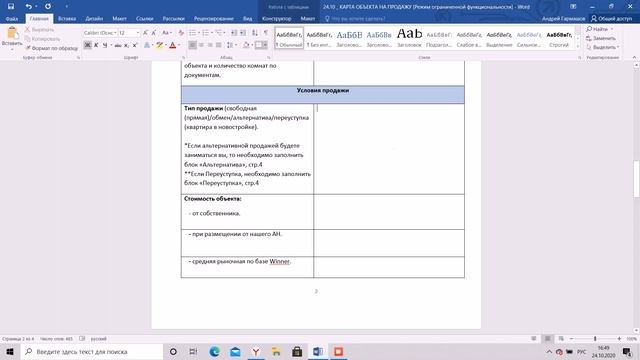This screenshot has height=360, width=640.
Task: Click the Undo arrow icon
Action: tap(28, 6)
